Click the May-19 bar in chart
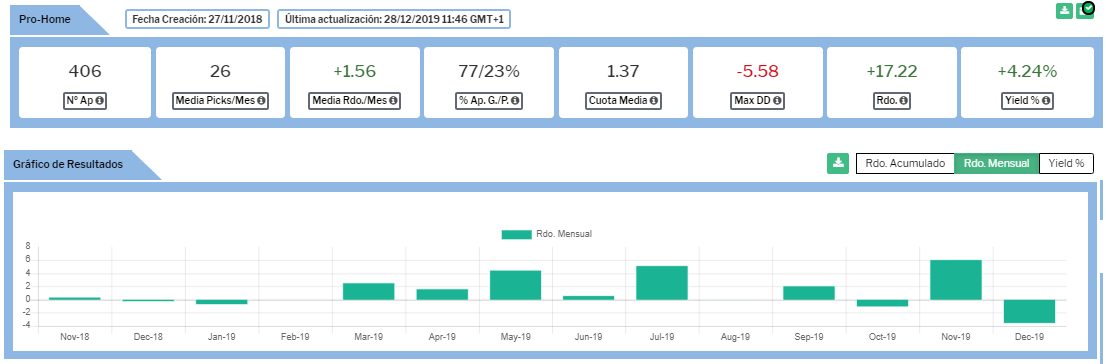Viewport: 1106px width, 364px height. 515,285
